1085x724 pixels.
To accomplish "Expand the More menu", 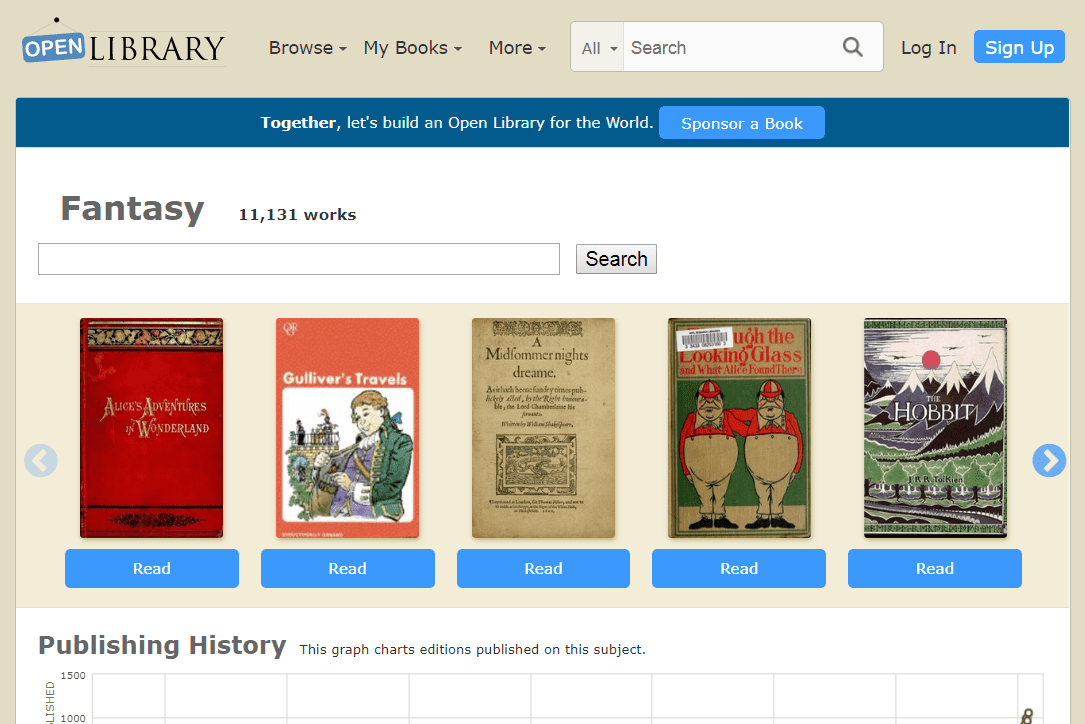I will coord(517,48).
